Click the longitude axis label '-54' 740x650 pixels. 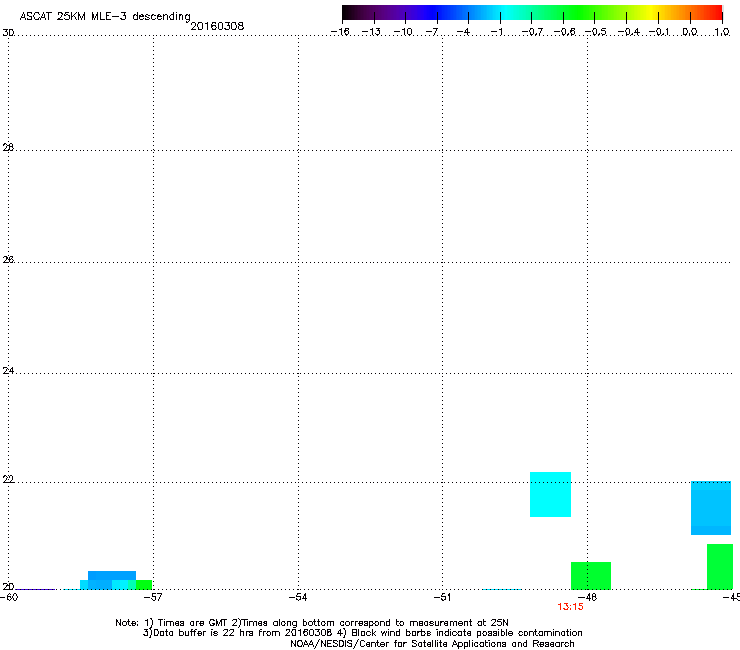coord(298,597)
